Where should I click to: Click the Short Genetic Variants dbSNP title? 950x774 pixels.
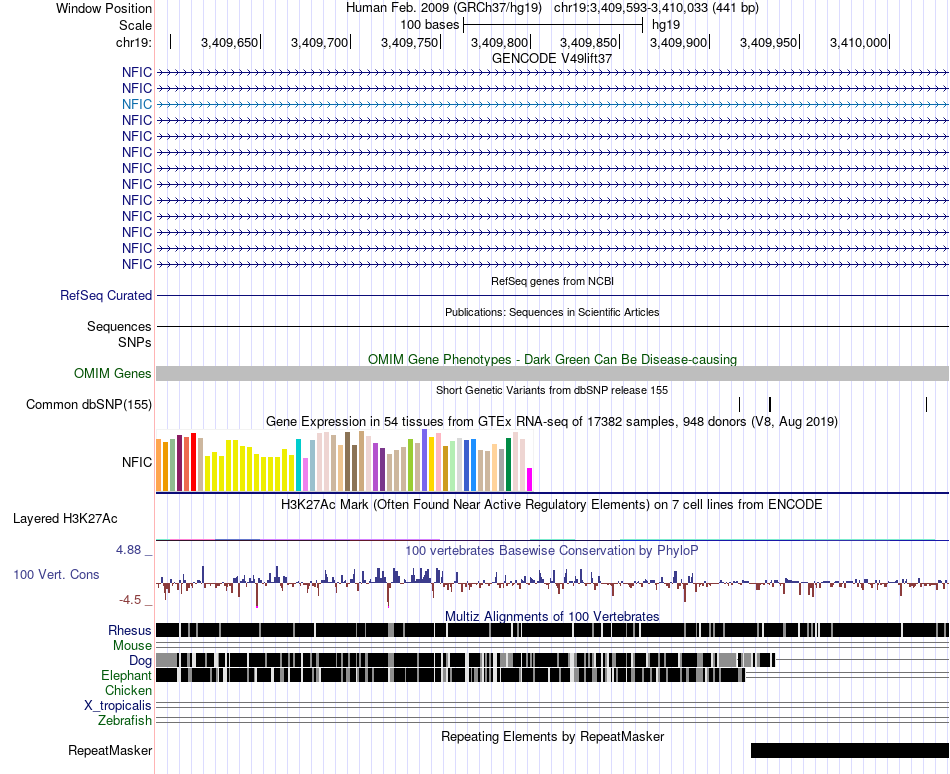tap(552, 390)
